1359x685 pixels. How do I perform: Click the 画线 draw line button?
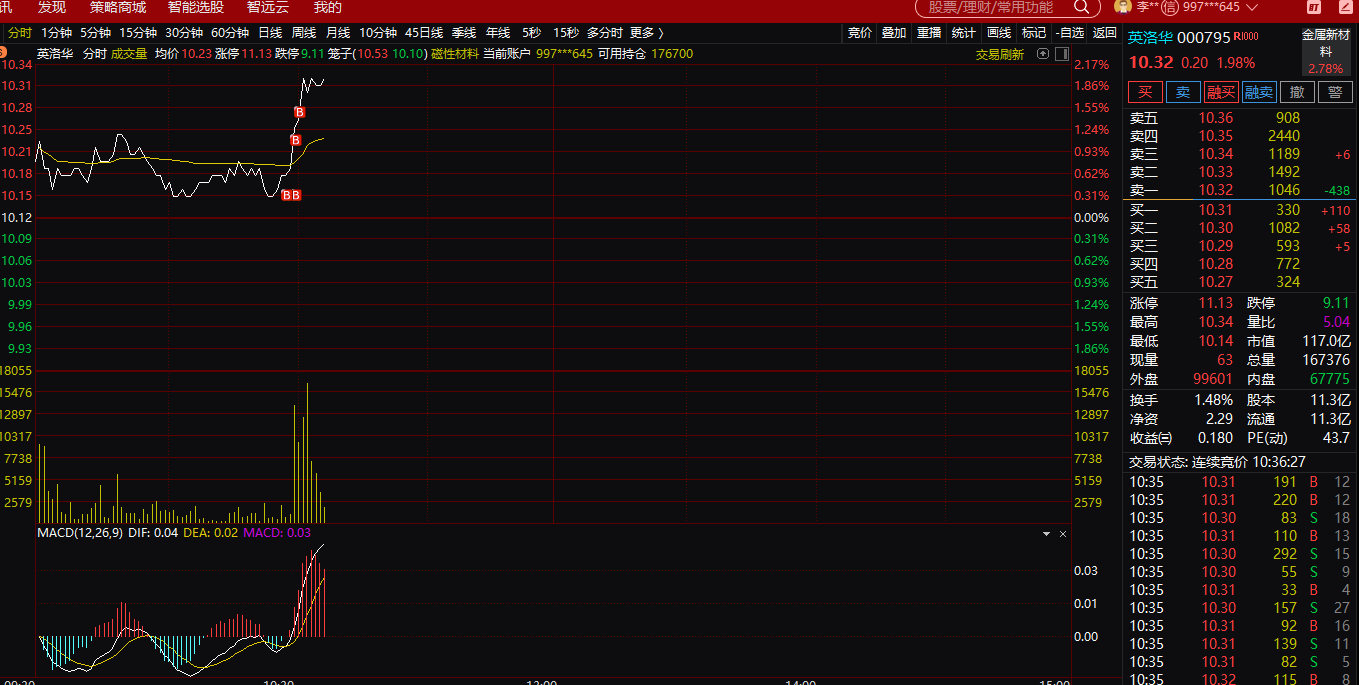pos(999,33)
